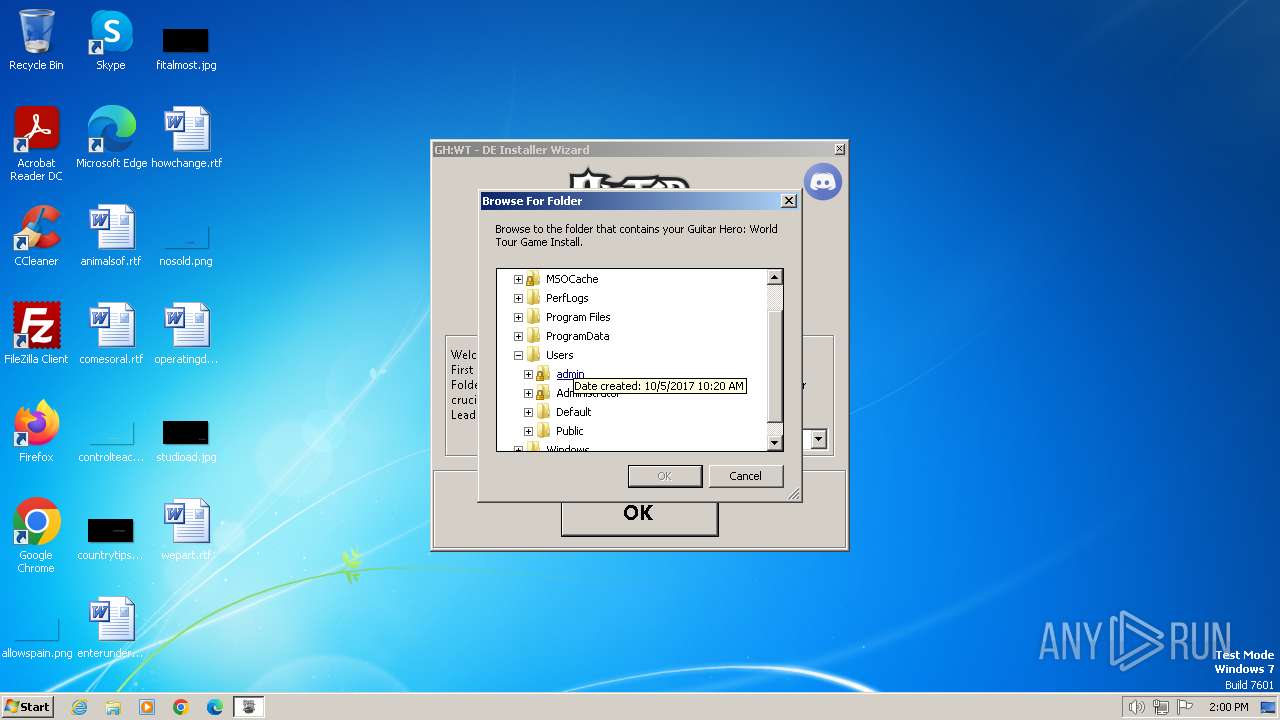Expand the ProgramData folder node
This screenshot has height=720, width=1280.
[518, 336]
